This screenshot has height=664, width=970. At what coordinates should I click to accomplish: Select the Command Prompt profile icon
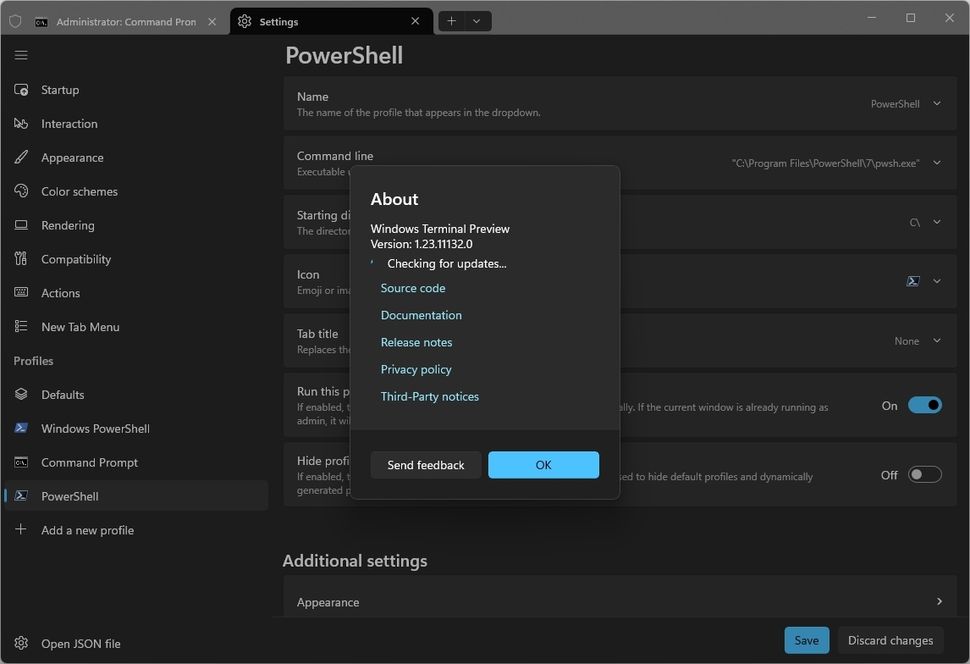tap(21, 462)
